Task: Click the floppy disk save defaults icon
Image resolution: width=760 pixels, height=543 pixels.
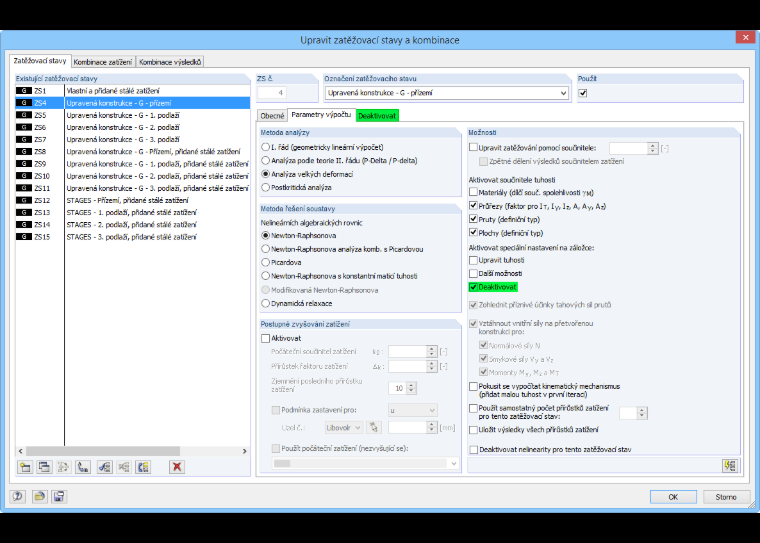Action: point(59,496)
